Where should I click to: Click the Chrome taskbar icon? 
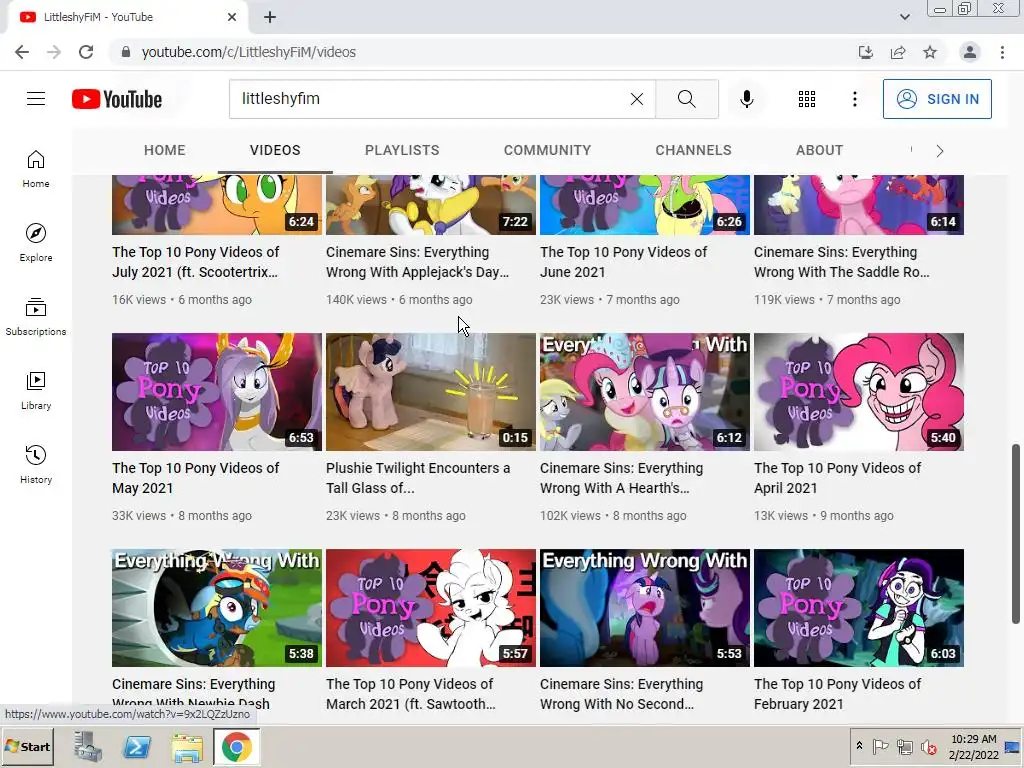pyautogui.click(x=236, y=747)
